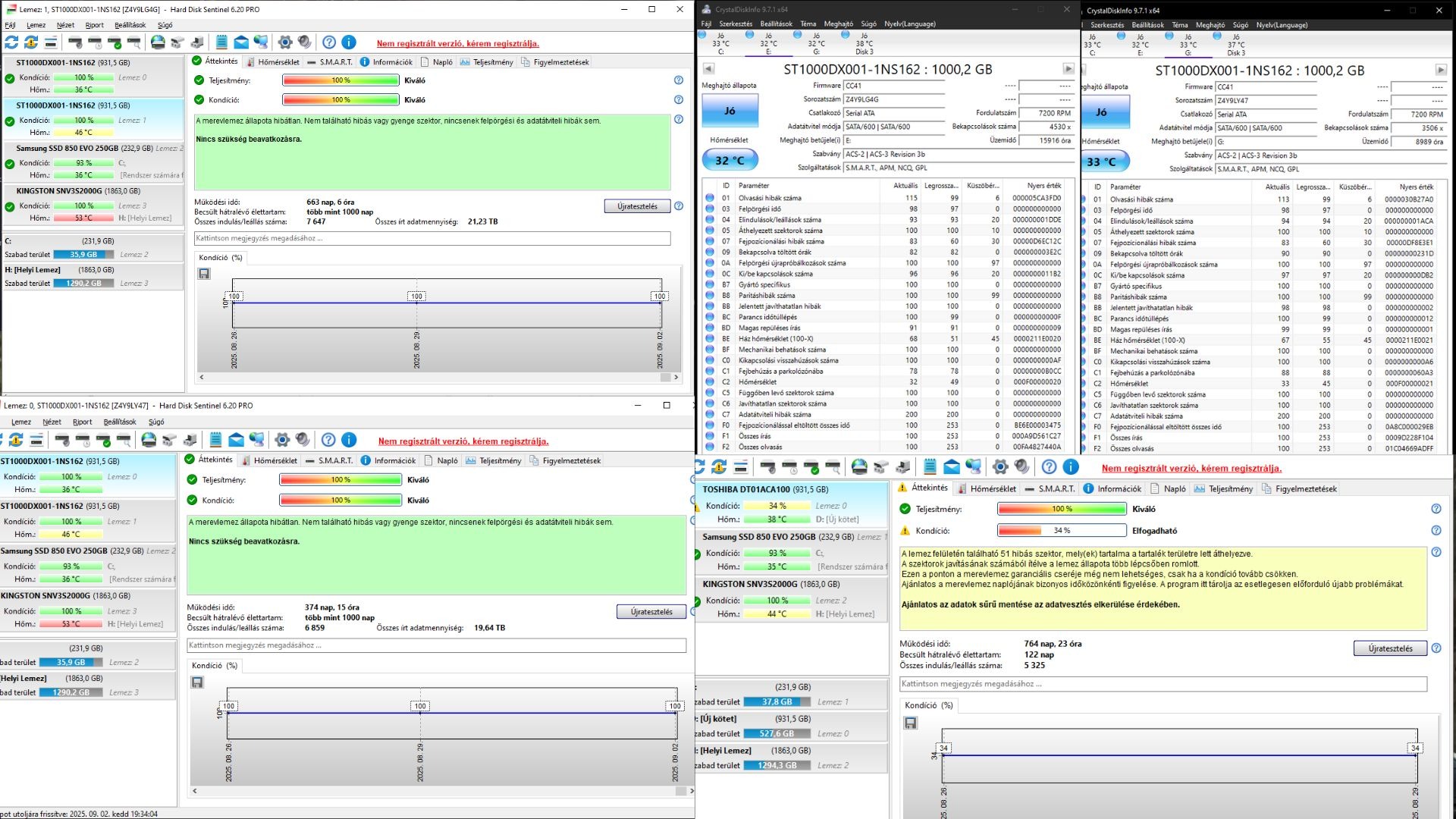Click the comment field below 764 nap statistics

1163,684
